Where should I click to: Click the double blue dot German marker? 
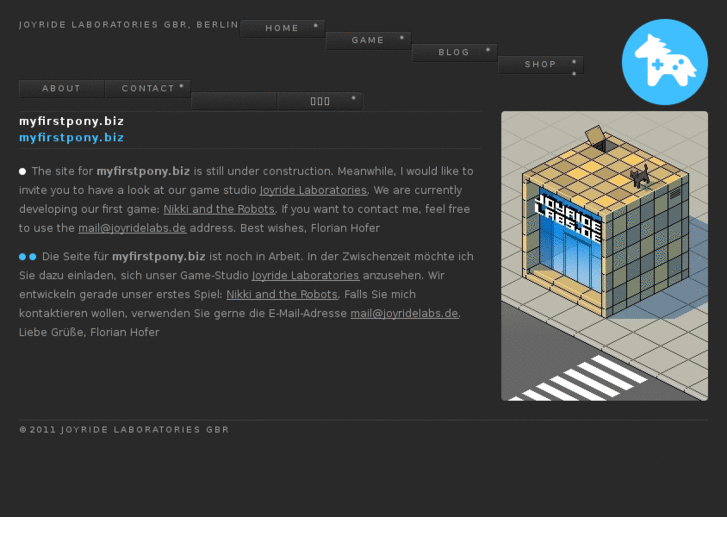tap(27, 256)
